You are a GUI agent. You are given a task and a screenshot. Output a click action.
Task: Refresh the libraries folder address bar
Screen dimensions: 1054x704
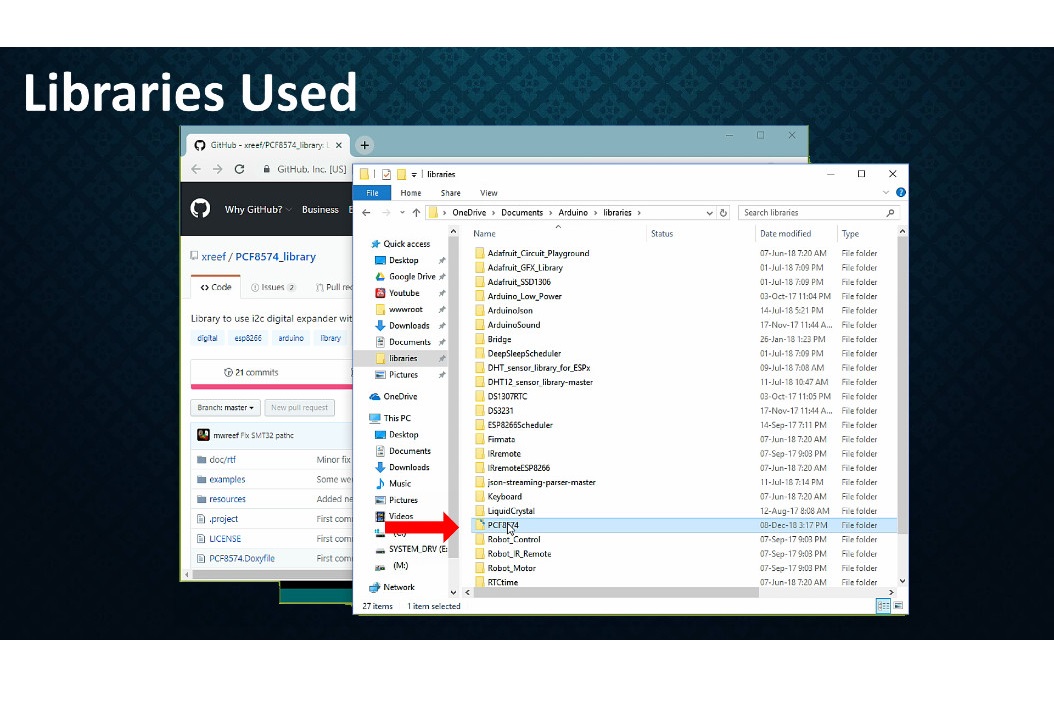(723, 212)
